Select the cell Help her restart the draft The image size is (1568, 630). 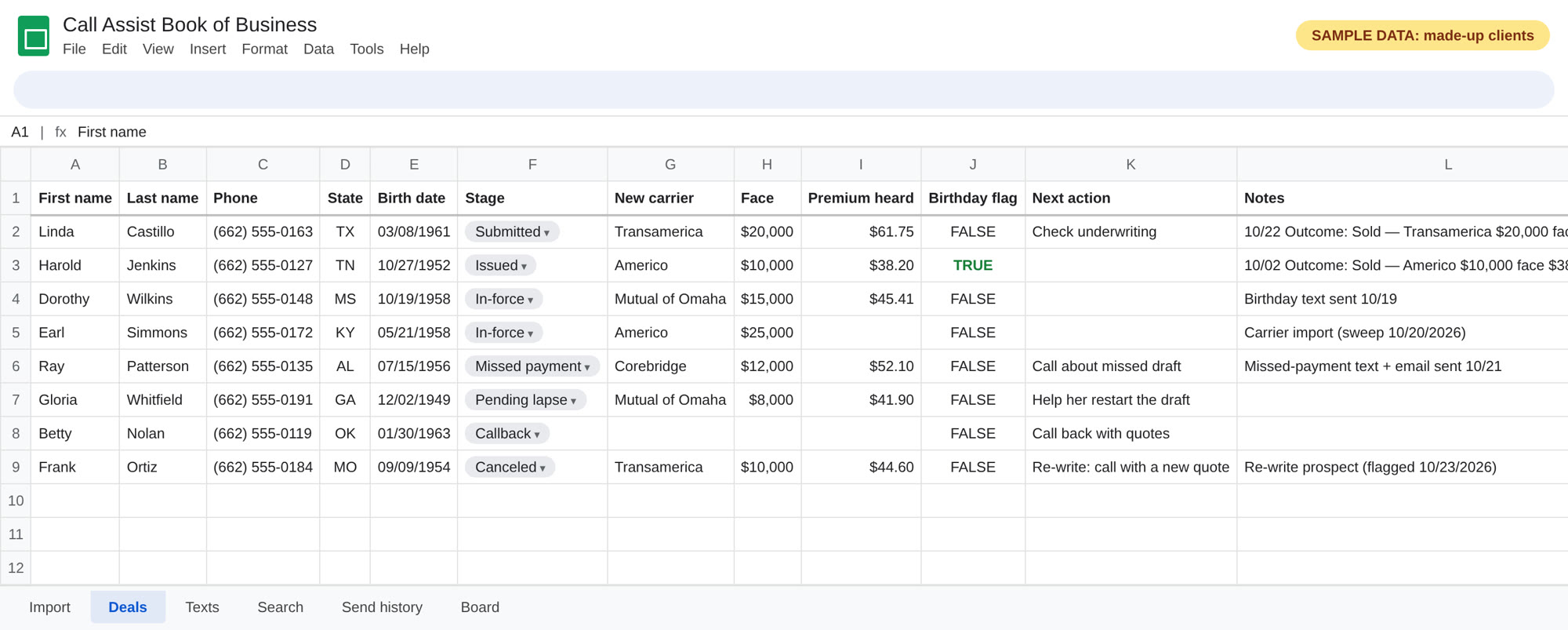pyautogui.click(x=1131, y=400)
